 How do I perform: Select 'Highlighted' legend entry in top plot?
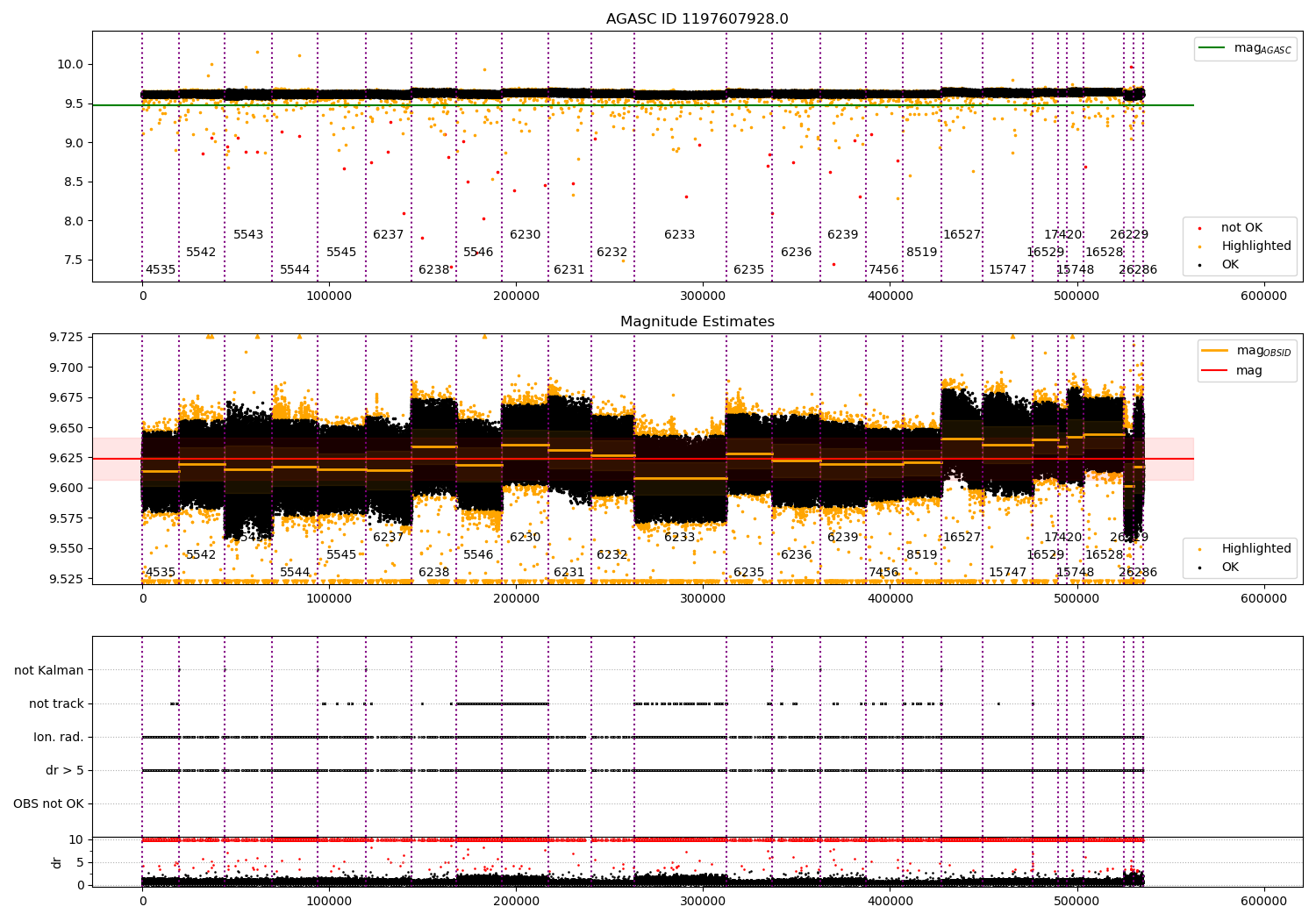1256,246
